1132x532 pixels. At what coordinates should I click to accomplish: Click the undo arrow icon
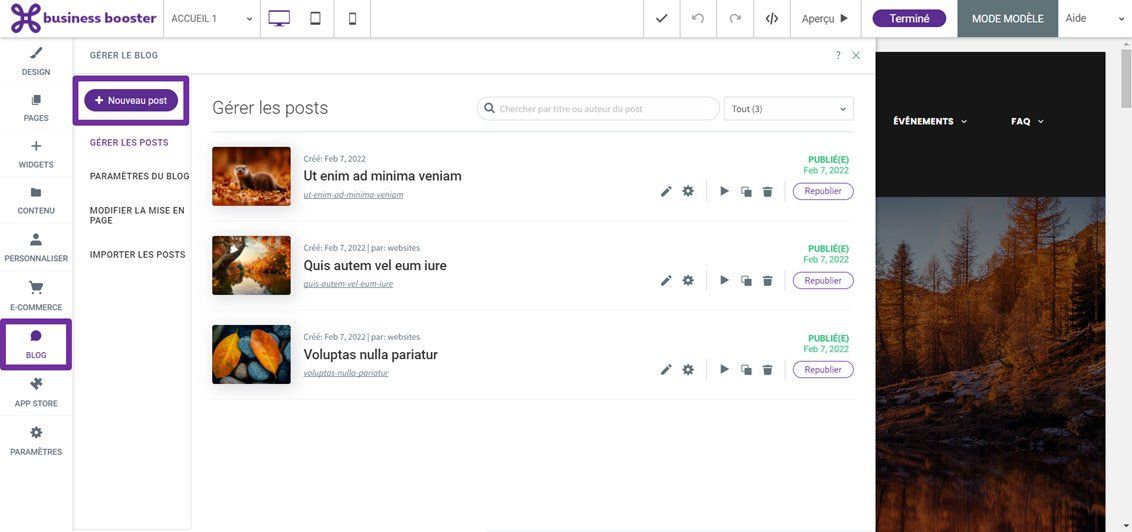[698, 19]
